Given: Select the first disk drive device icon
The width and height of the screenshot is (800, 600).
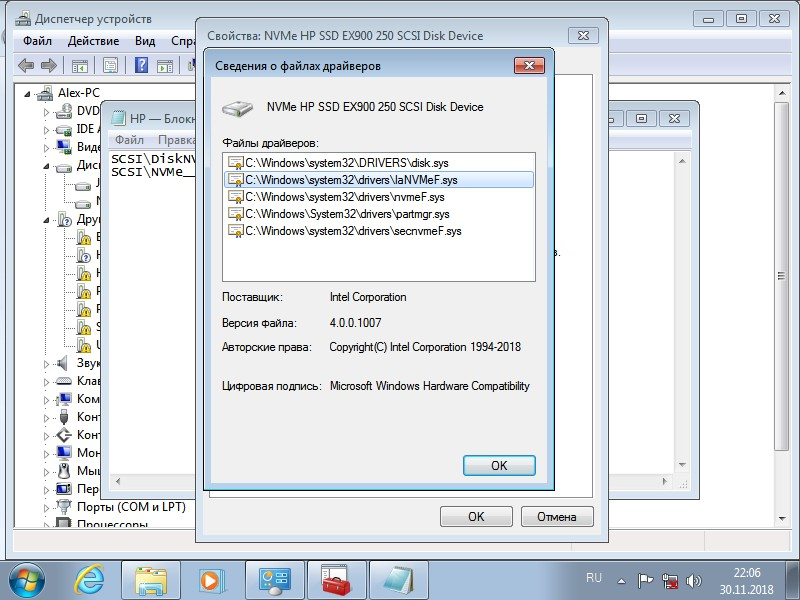Looking at the screenshot, I should click(x=83, y=186).
